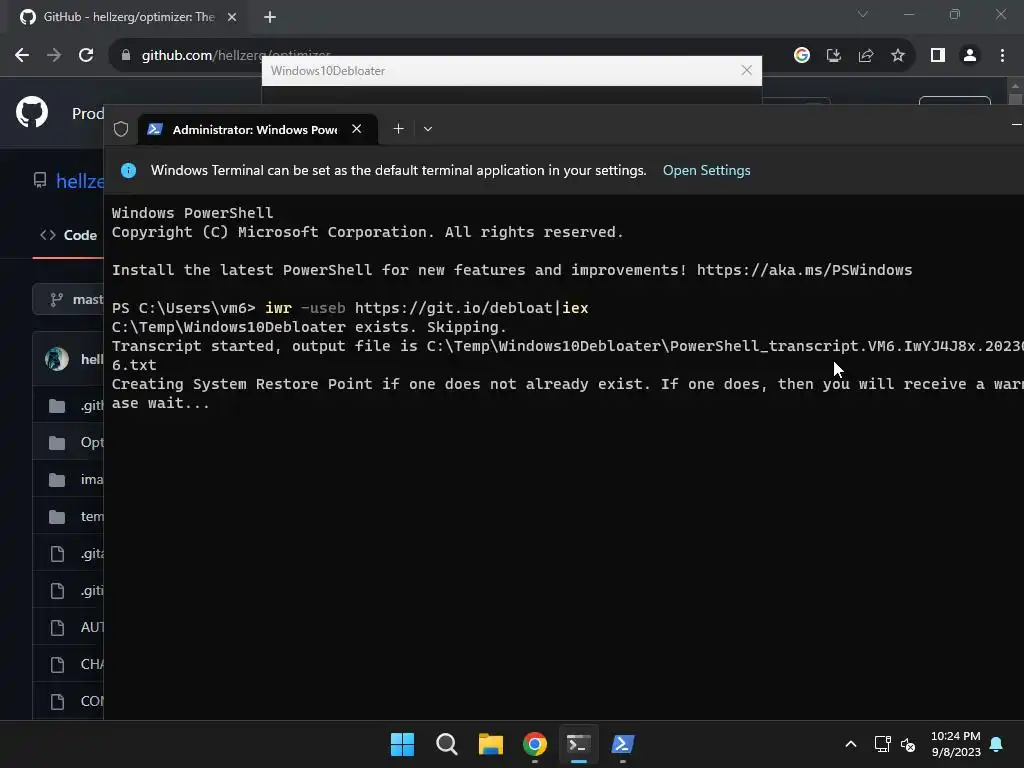
Task: Click hellzerg repository owner link
Action: pos(80,181)
